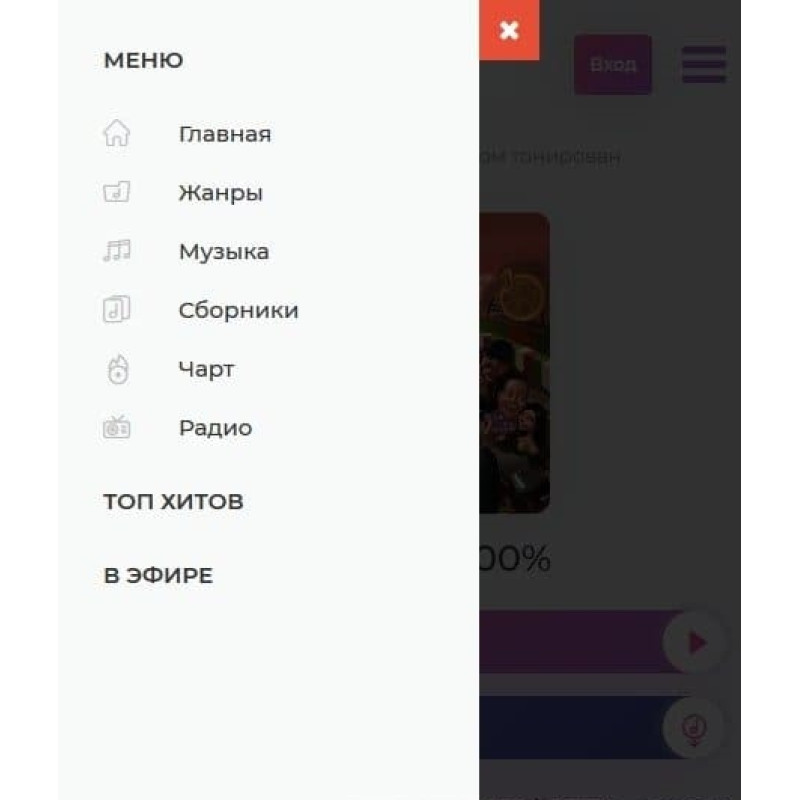
Task: Open the hamburger menu icon top right
Action: tap(702, 64)
